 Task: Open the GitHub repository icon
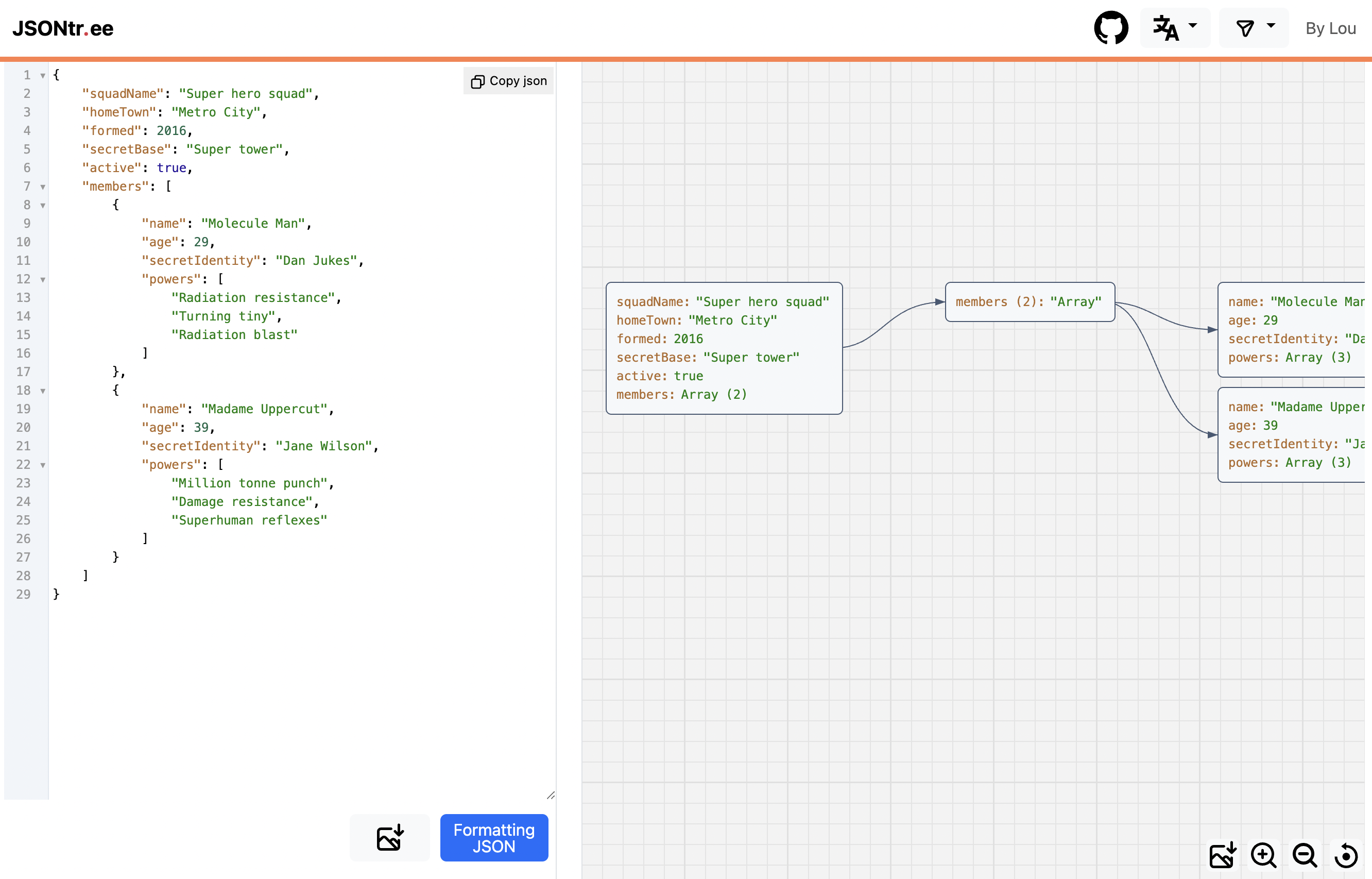pos(1111,27)
